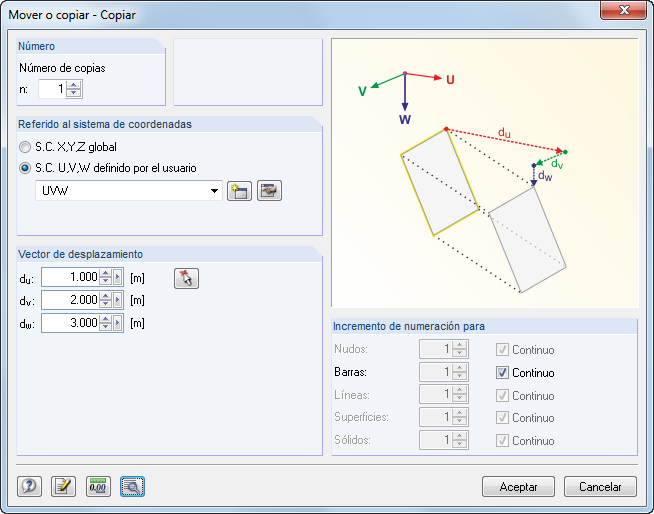
Task: Click the Superficies increment number field
Action: [x=436, y=417]
